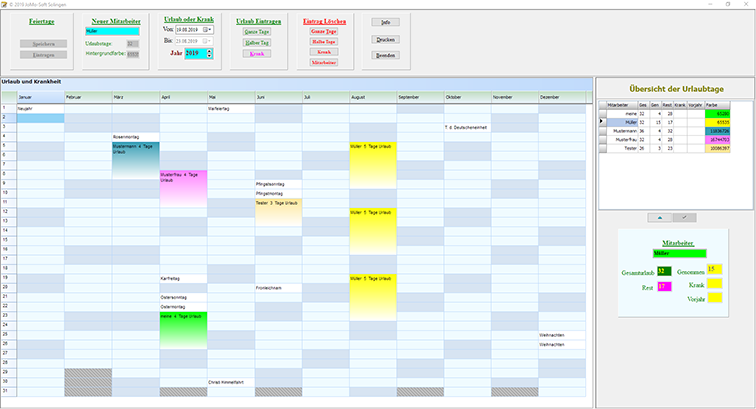Open the Von date calendar dropdown
The image size is (756, 409).
point(207,31)
